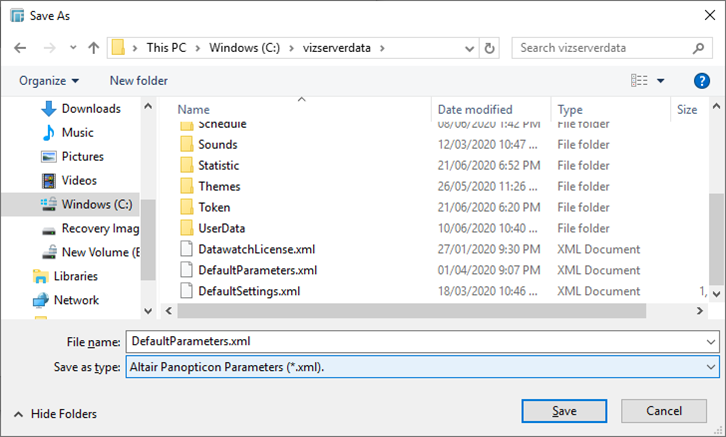Expand address bar previous locations dropdown
Screen dimensions: 726x437
click(x=468, y=48)
